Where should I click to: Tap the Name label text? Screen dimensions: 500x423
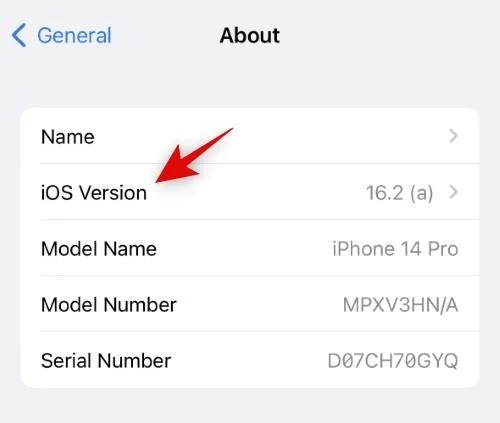coord(68,137)
